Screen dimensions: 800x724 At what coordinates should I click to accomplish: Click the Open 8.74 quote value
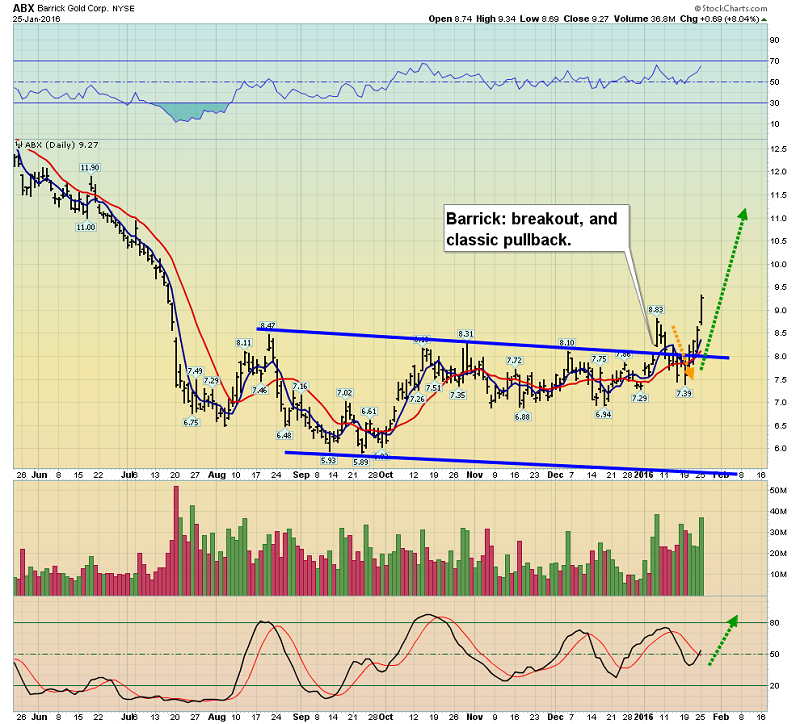[450, 19]
